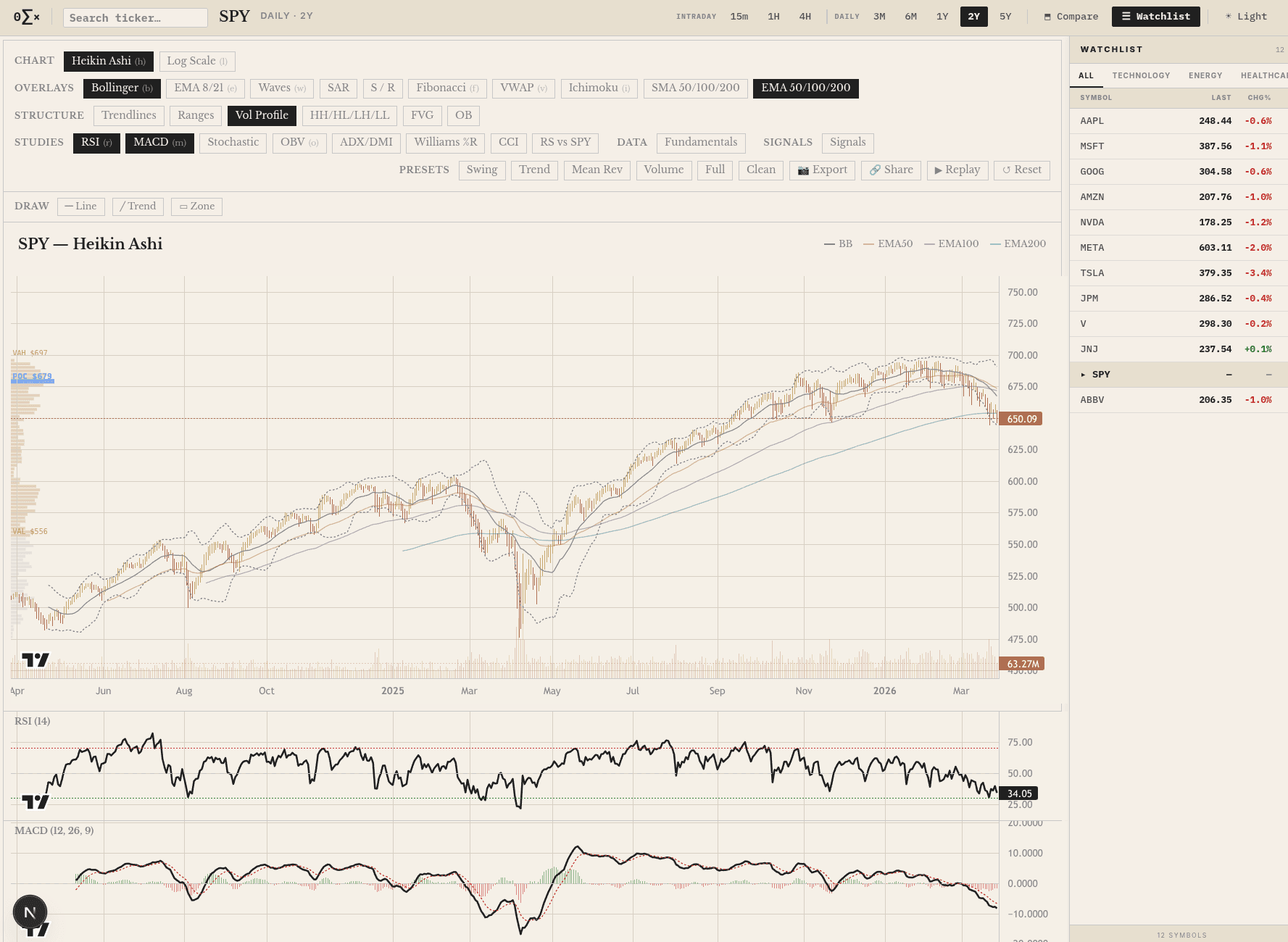Screen dimensions: 1288x942
Task: Turn on VWAP overlay
Action: pos(524,88)
